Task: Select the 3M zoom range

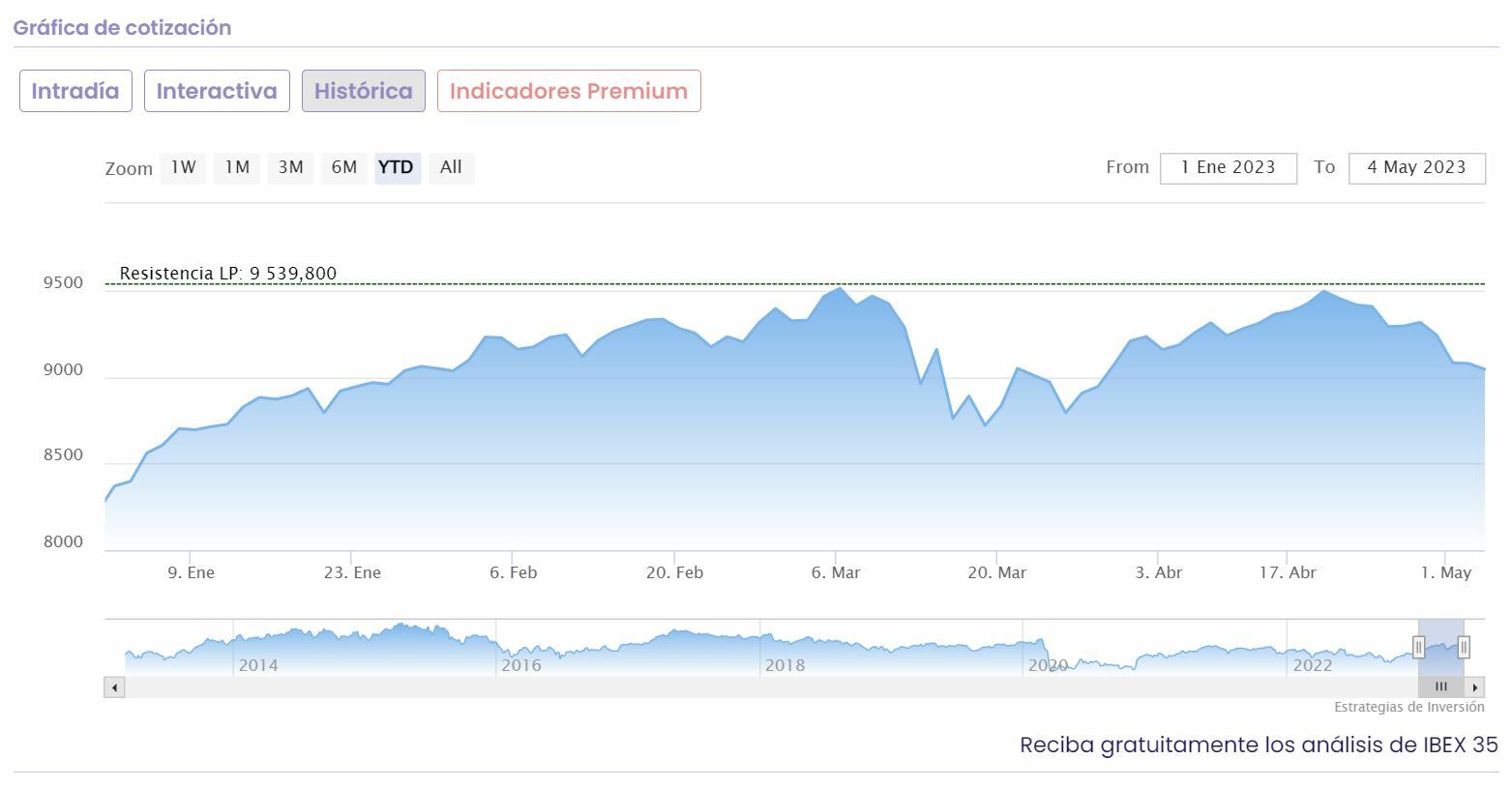Action: tap(290, 167)
